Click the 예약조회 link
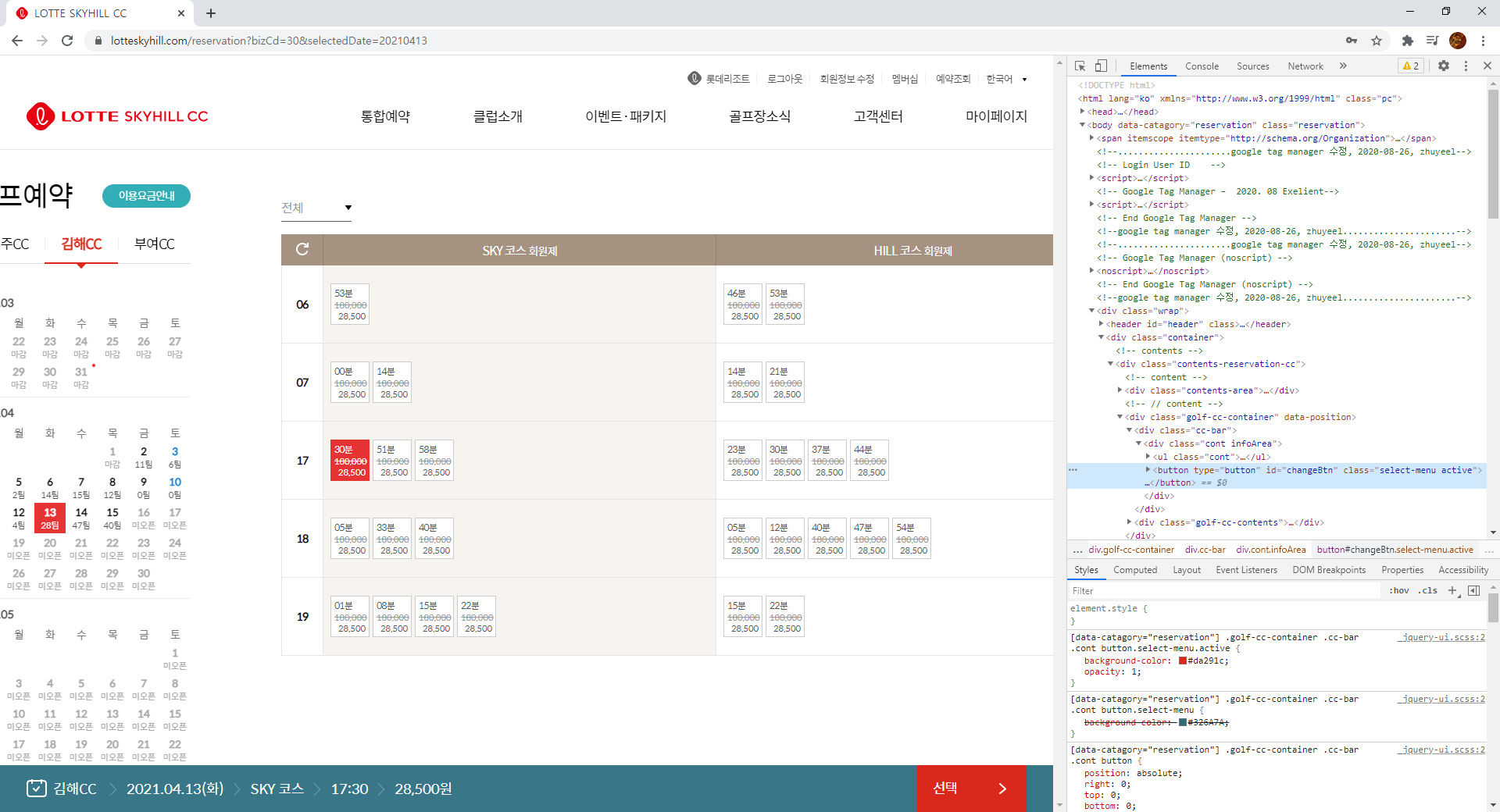Screen dimensions: 1500x812 tap(952, 79)
